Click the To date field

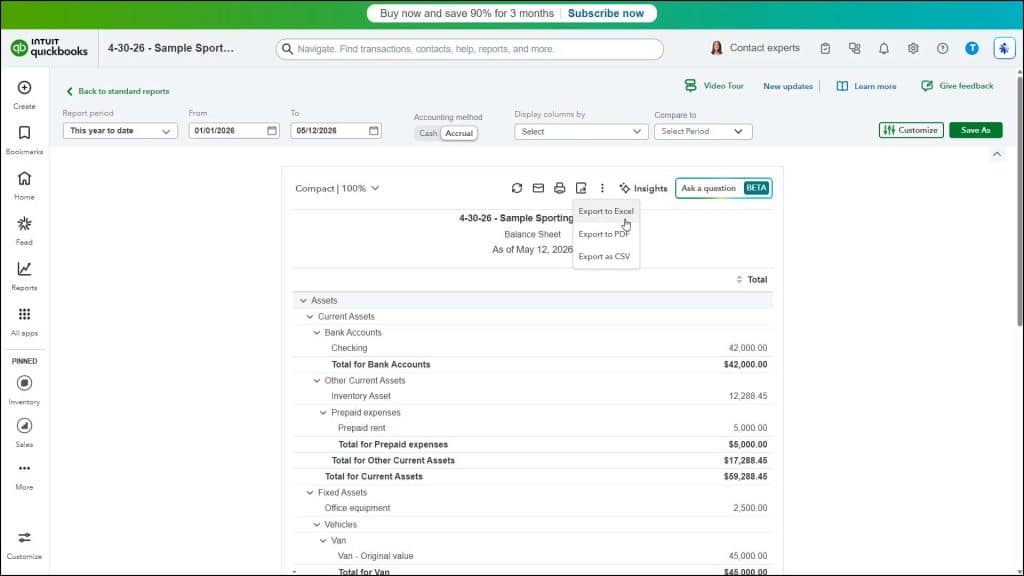pyautogui.click(x=336, y=131)
